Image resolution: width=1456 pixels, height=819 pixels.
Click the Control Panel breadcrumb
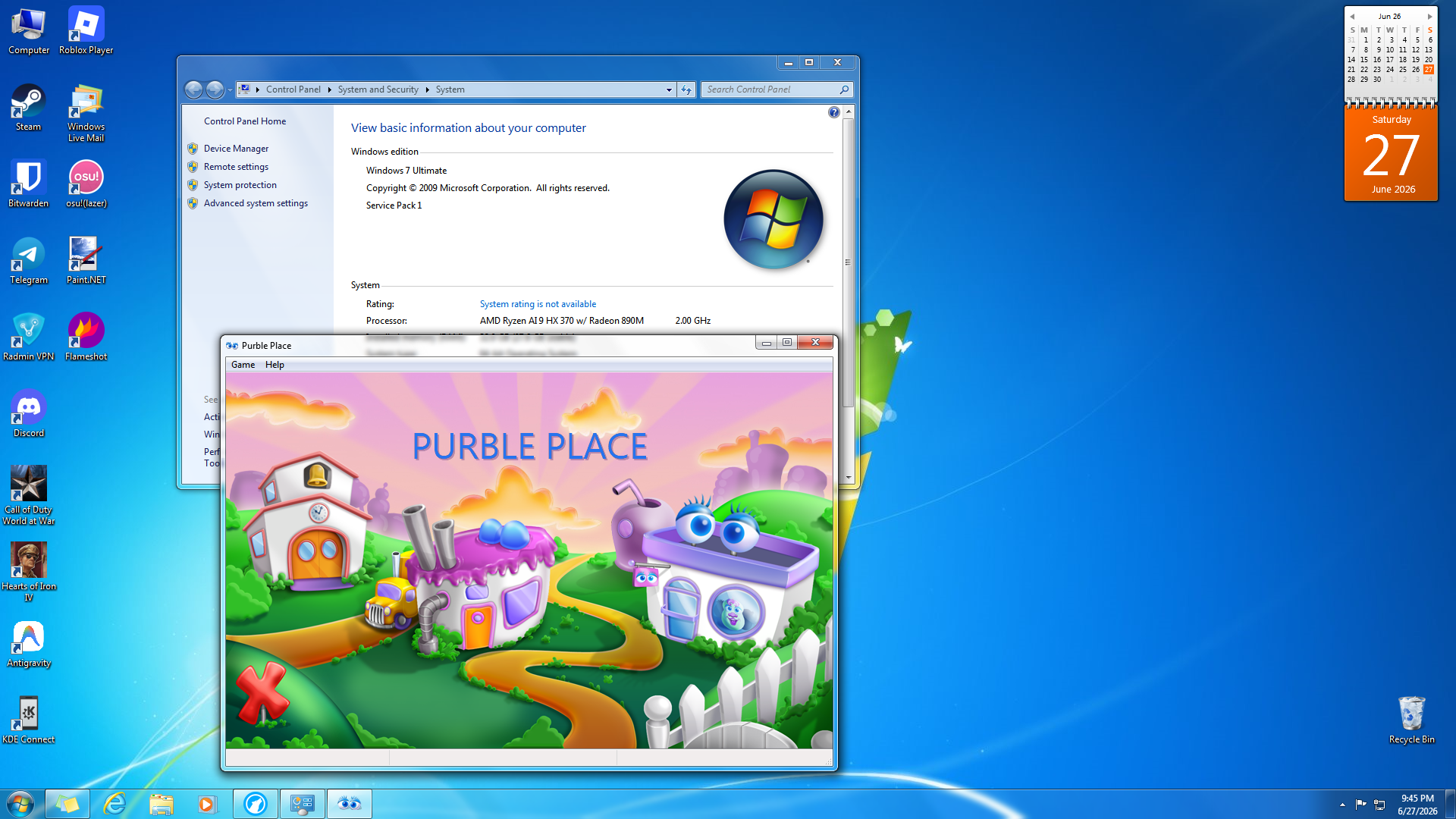click(293, 89)
